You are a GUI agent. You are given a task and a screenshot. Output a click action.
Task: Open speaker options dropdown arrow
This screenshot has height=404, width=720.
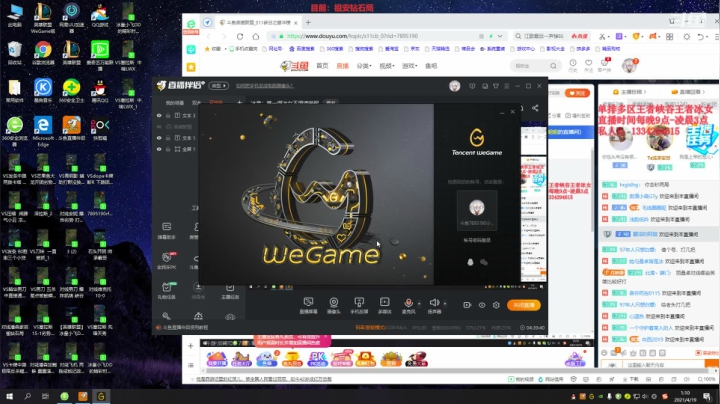444,303
